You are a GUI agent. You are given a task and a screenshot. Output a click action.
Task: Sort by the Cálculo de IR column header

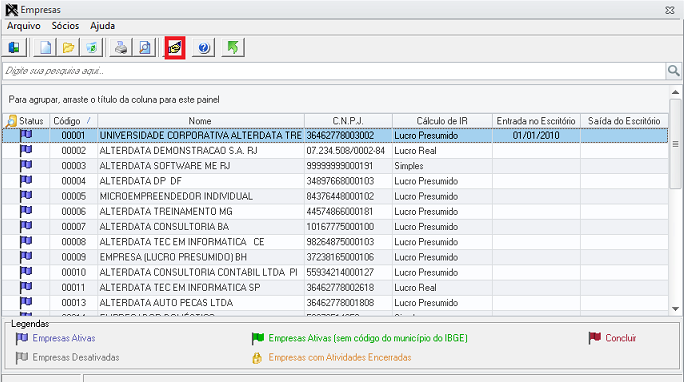(x=442, y=121)
